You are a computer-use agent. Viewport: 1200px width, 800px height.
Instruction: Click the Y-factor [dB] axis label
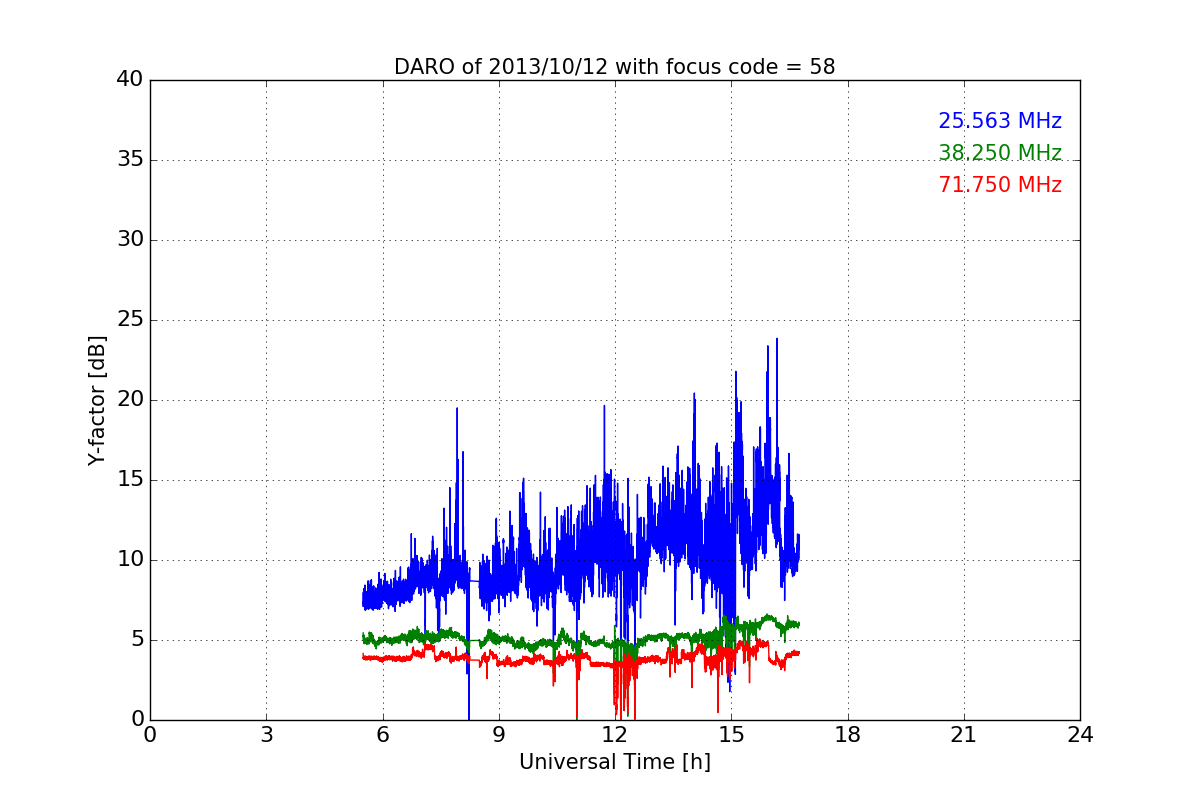[97, 400]
